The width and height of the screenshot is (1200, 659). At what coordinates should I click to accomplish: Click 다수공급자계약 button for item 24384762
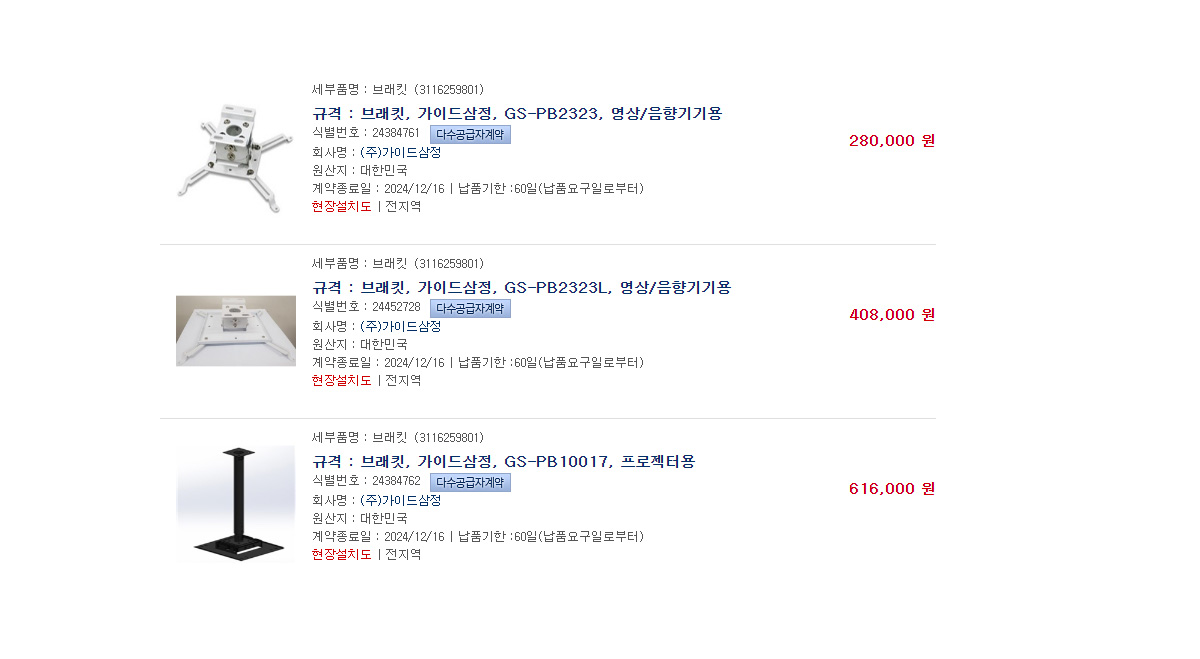[470, 482]
